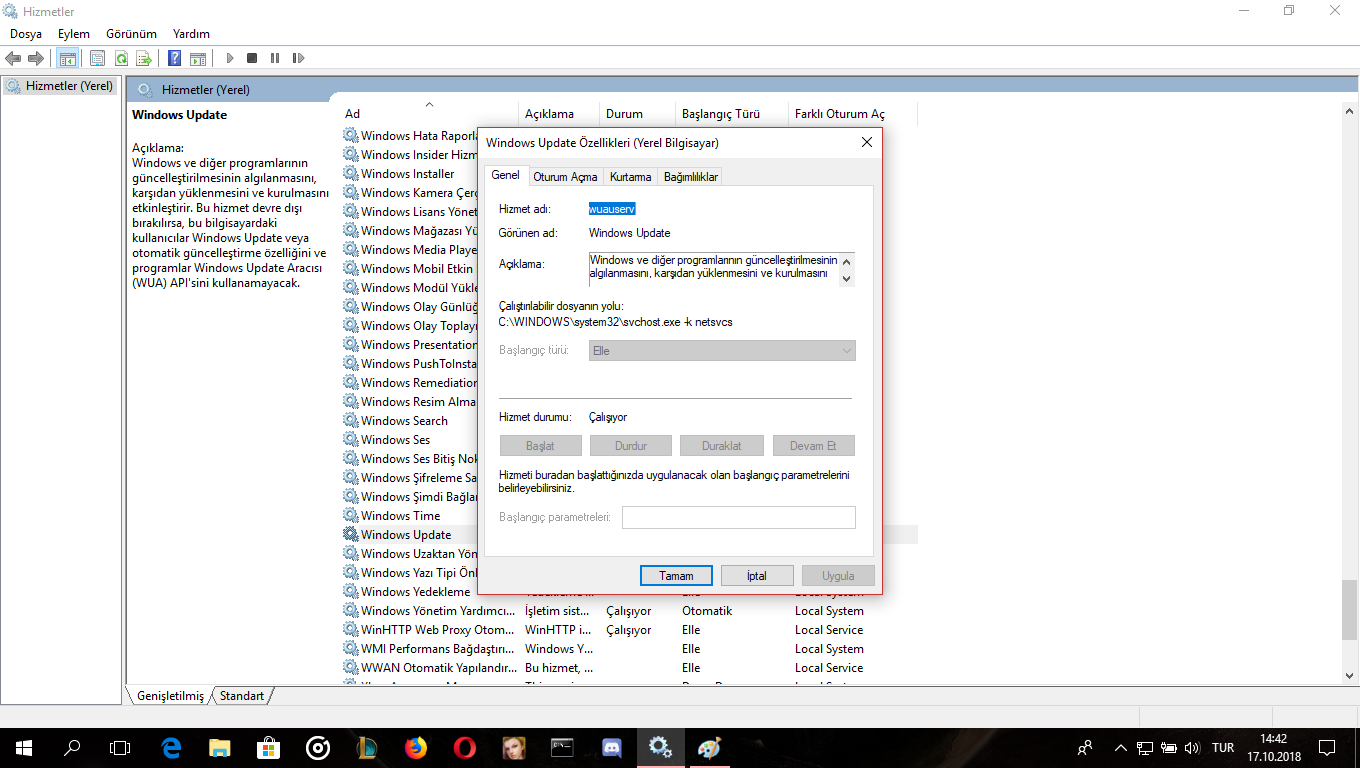Screen dimensions: 1360x768
Task: Click the Restart Service icon in toolbar
Action: [x=298, y=58]
